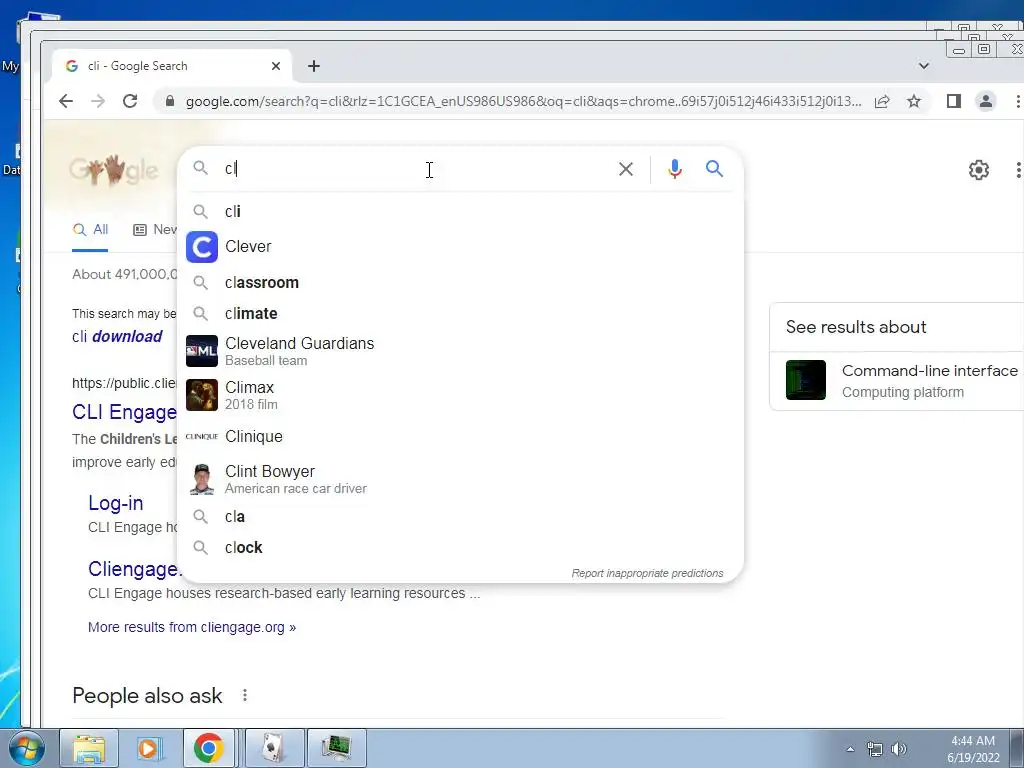Screen dimensions: 1024x768
Task: Select the 'climate' suggestion
Action: pos(460,313)
